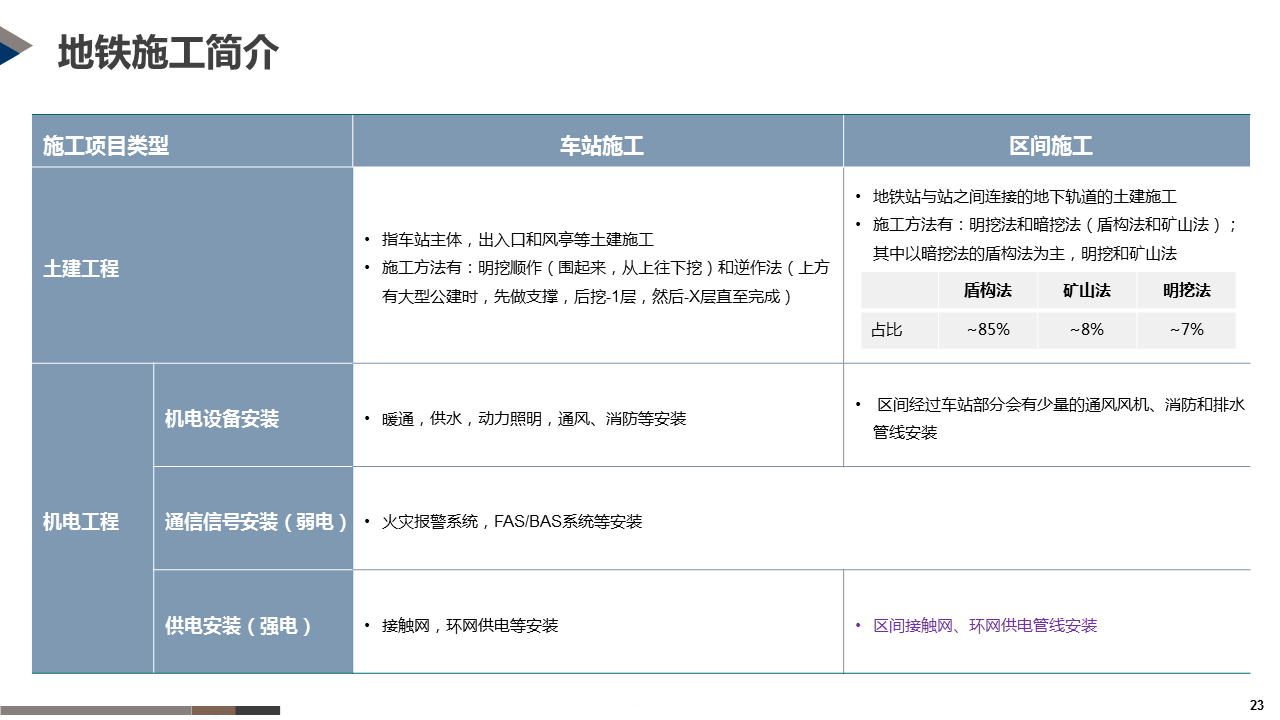This screenshot has height=720, width=1280.
Task: Select the 车站施工 column header
Action: 601,146
